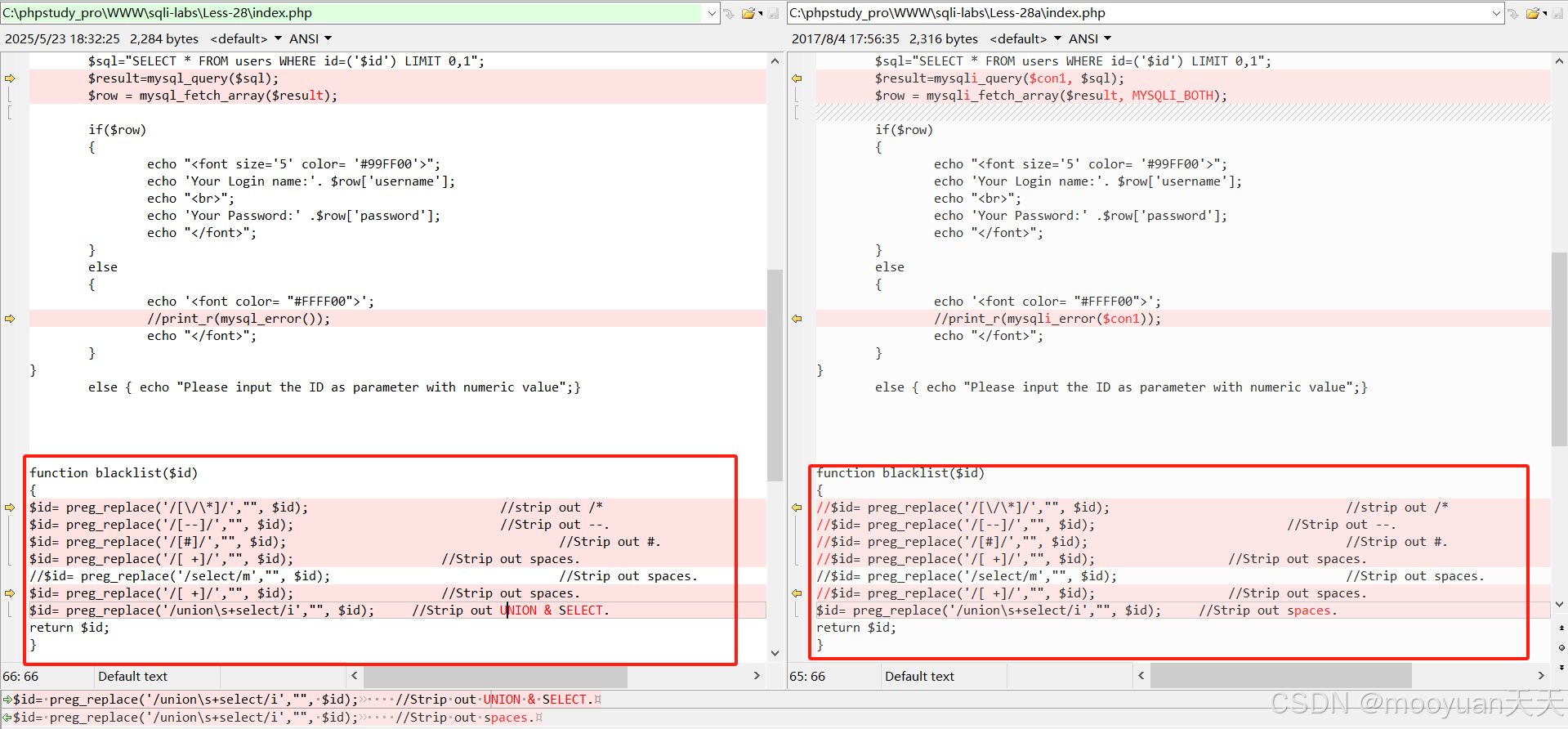
Task: Open dropdown arrow beside right browse folder icon
Action: (x=1545, y=13)
